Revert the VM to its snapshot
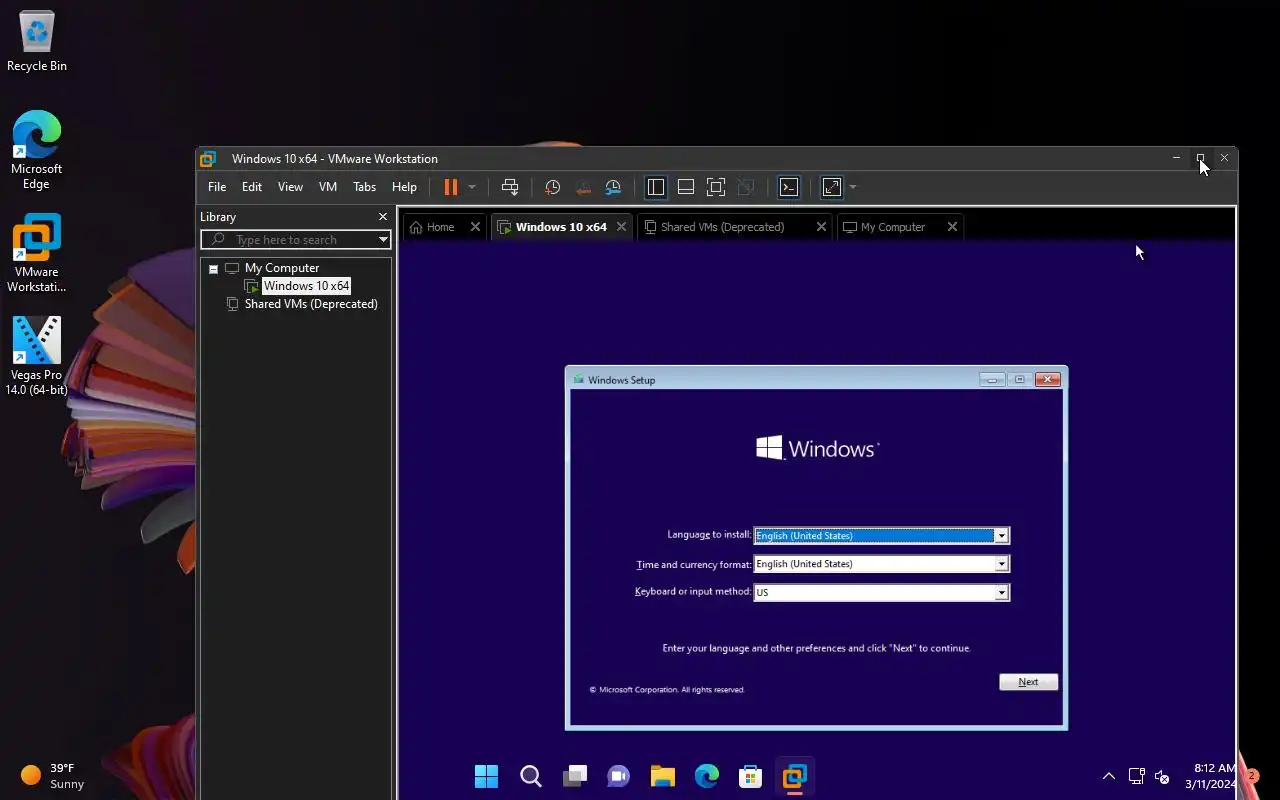The image size is (1280, 800). click(x=583, y=187)
